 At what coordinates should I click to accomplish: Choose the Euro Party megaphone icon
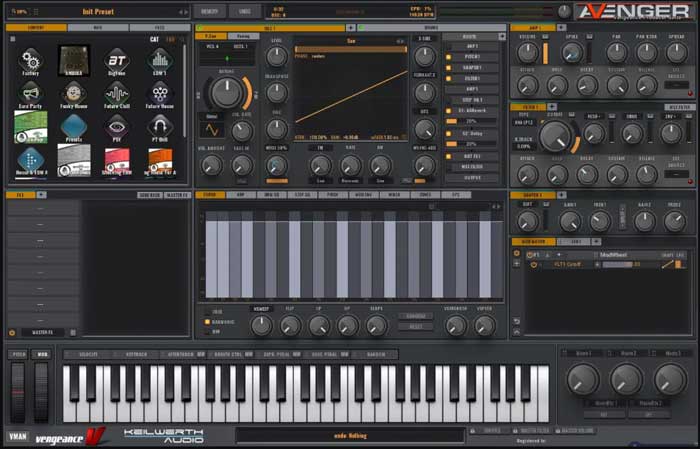[x=30, y=93]
